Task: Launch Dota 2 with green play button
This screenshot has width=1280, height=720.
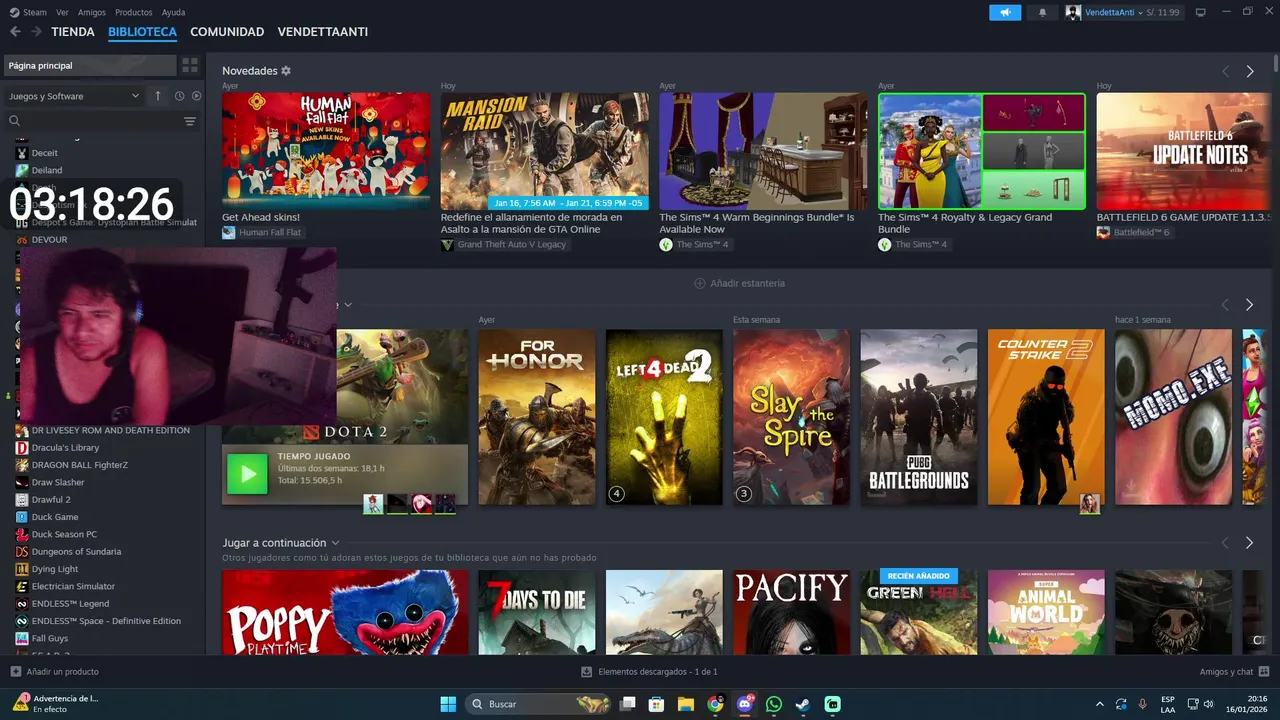Action: 247,474
